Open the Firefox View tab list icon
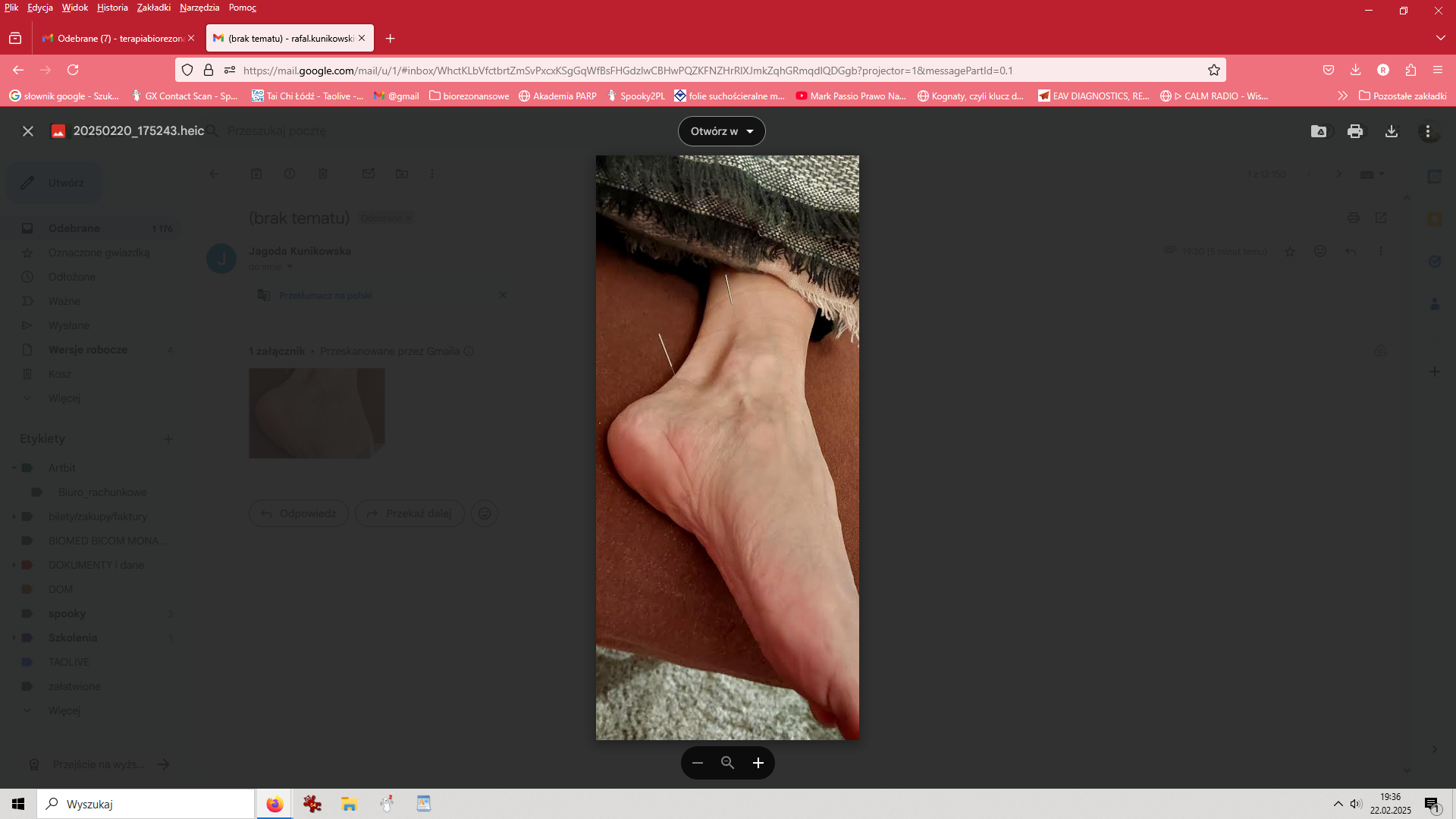1456x819 pixels. tap(15, 38)
